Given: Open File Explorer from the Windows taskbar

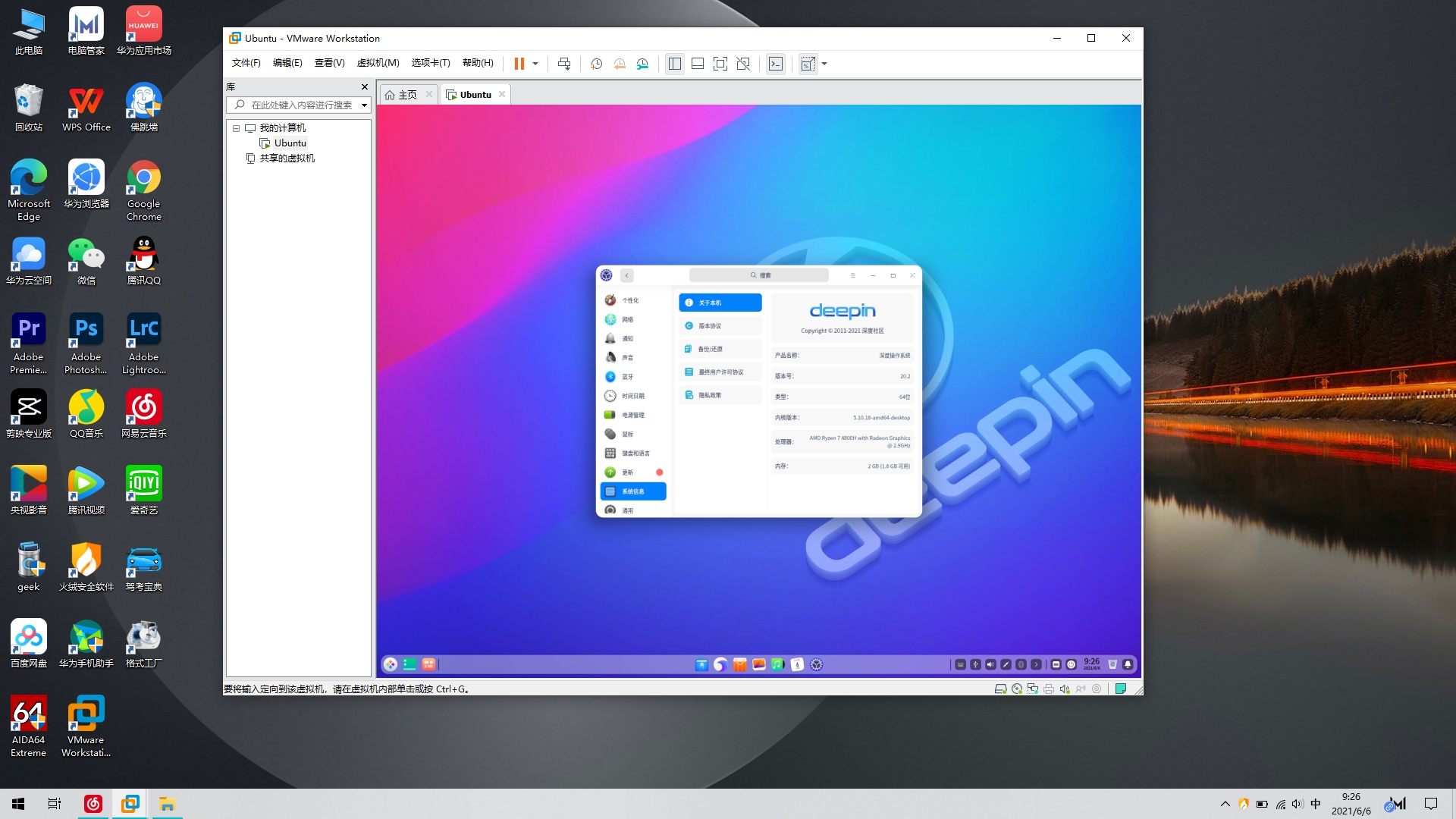Looking at the screenshot, I should (x=167, y=804).
